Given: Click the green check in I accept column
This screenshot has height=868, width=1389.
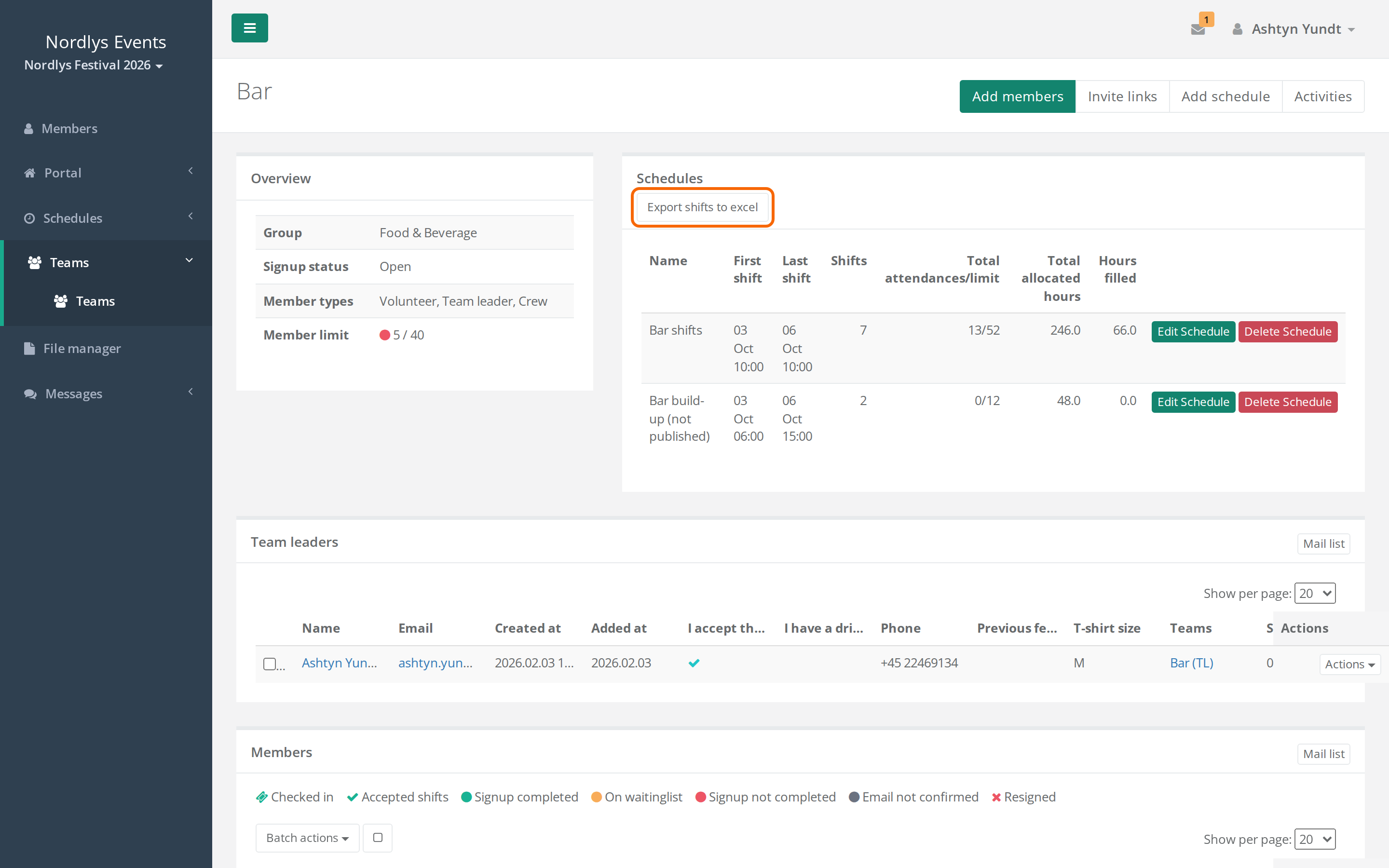Looking at the screenshot, I should point(694,663).
